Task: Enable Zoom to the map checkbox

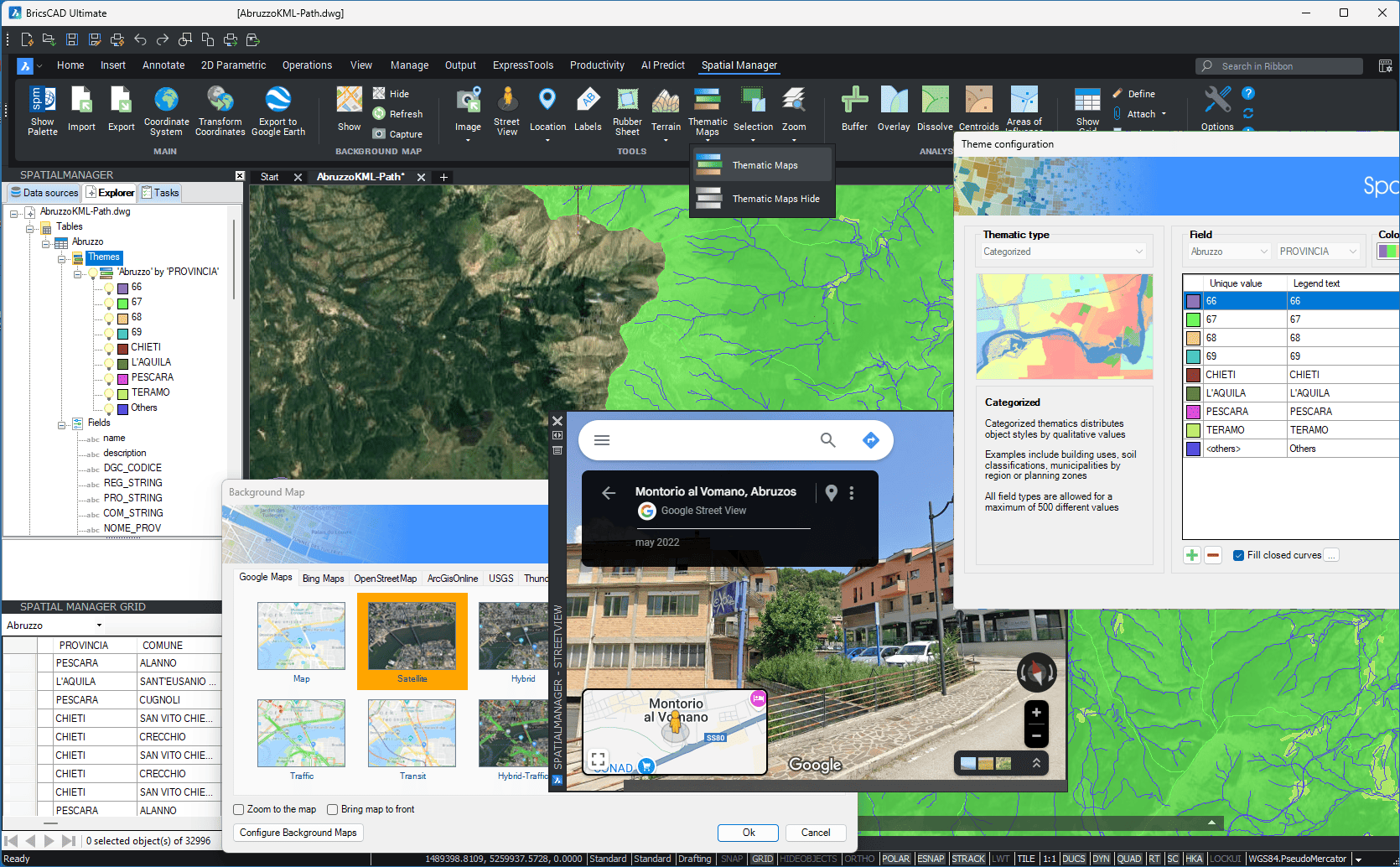Action: (x=239, y=810)
